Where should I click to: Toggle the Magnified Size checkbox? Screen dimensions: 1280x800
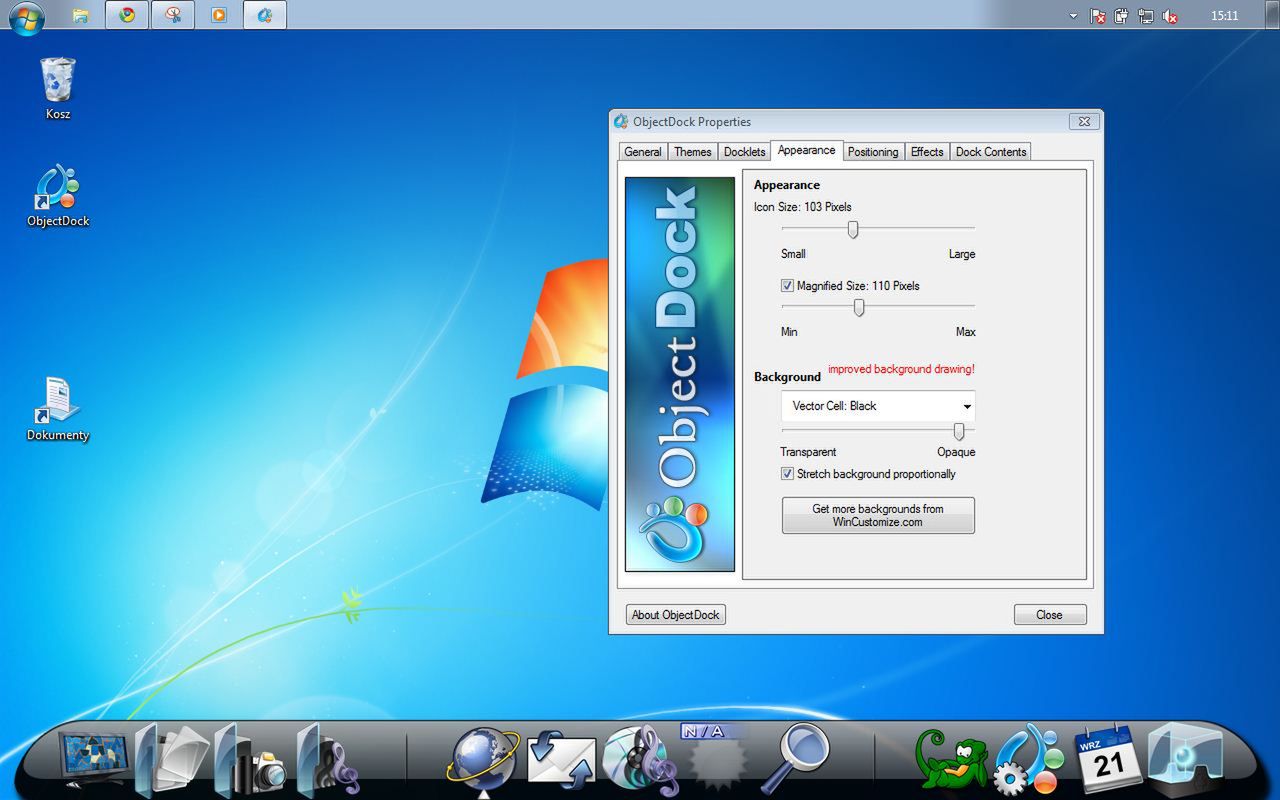pyautogui.click(x=787, y=286)
